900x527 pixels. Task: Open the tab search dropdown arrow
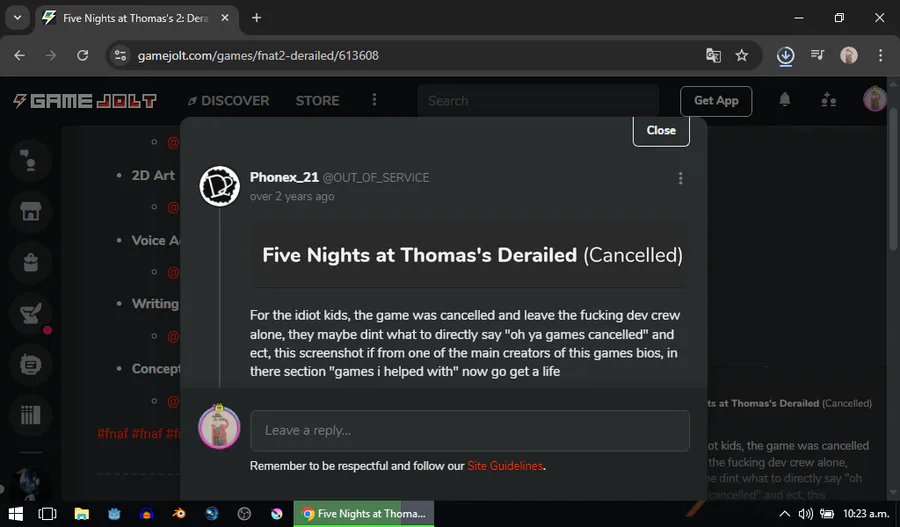pyautogui.click(x=17, y=18)
